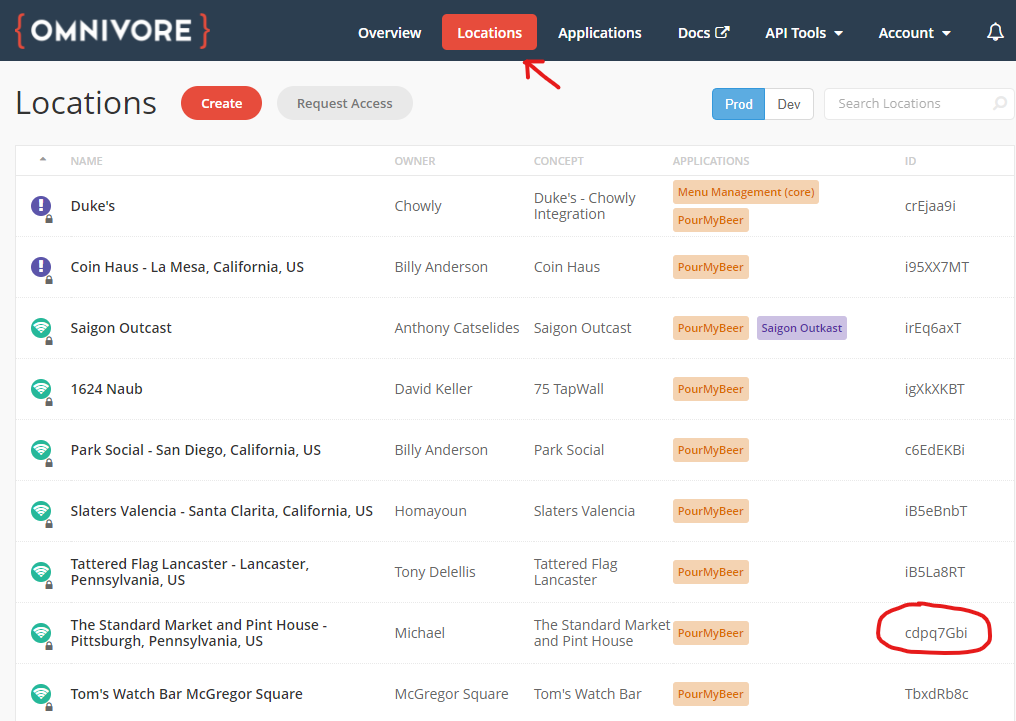Click the status icon for Tom's Watch Bar

[41, 694]
